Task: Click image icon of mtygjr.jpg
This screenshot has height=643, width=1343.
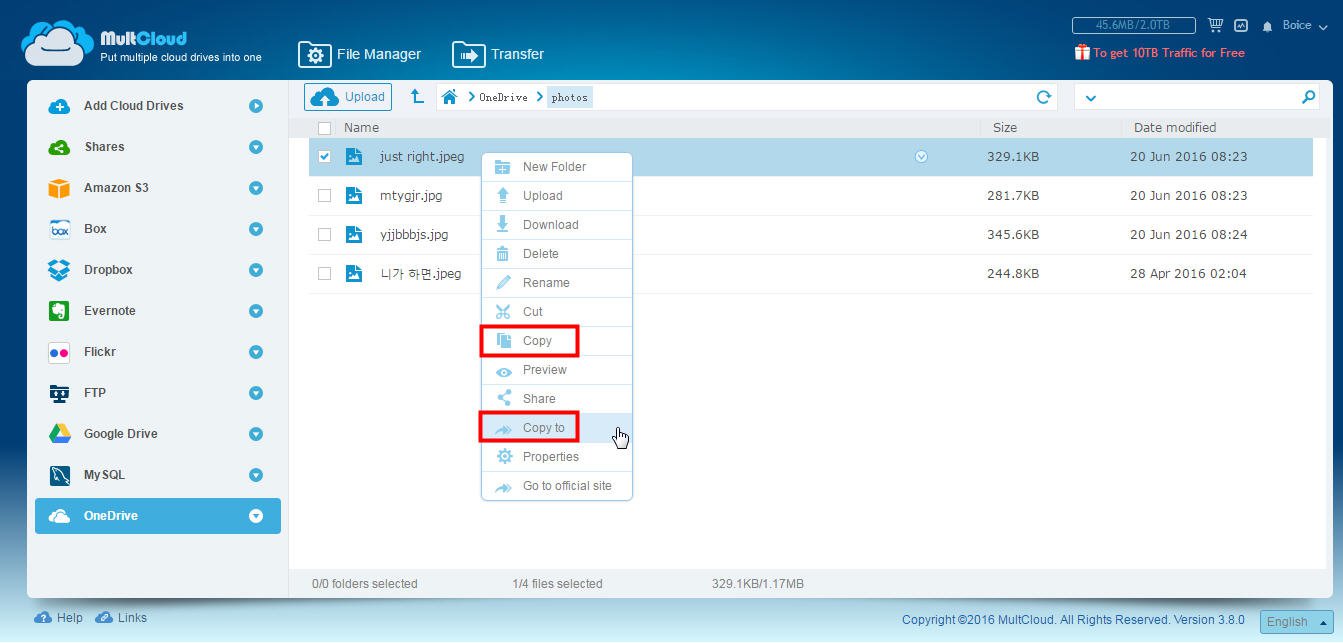Action: coord(353,196)
